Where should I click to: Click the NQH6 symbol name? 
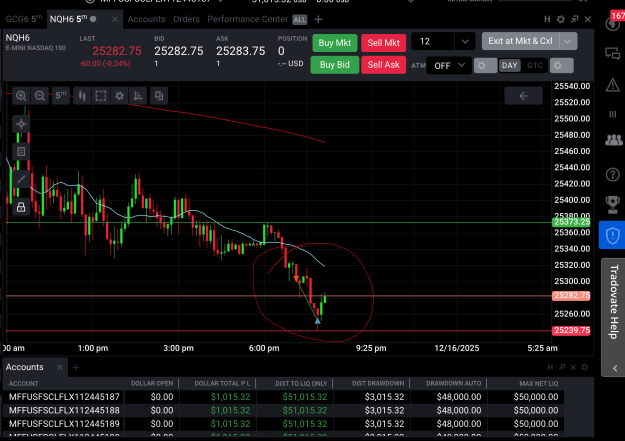click(18, 38)
